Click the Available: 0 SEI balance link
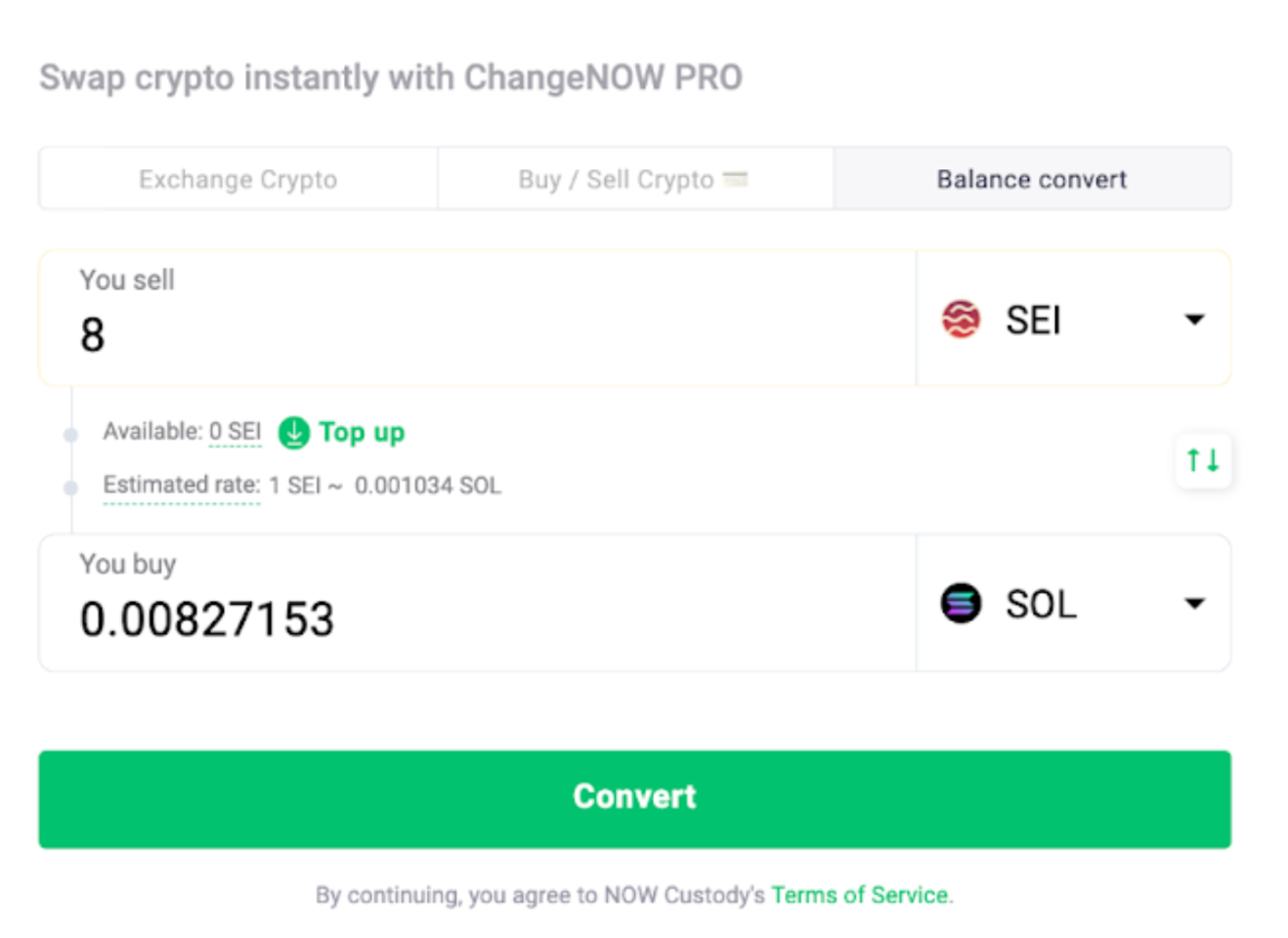The width and height of the screenshot is (1288, 938). click(235, 431)
